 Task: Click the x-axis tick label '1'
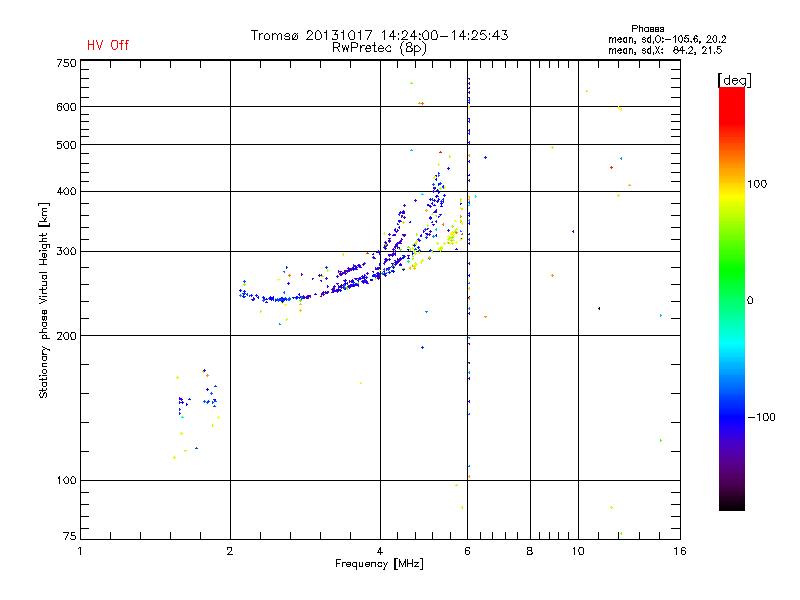coord(80,551)
